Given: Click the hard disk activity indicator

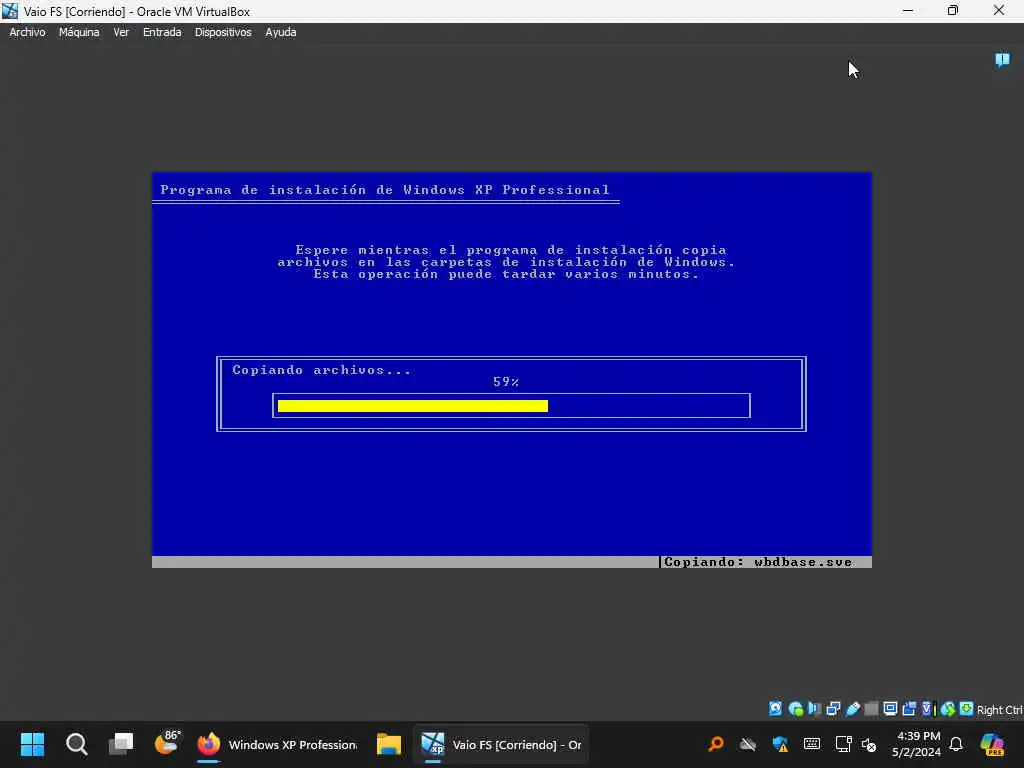Looking at the screenshot, I should click(x=775, y=709).
